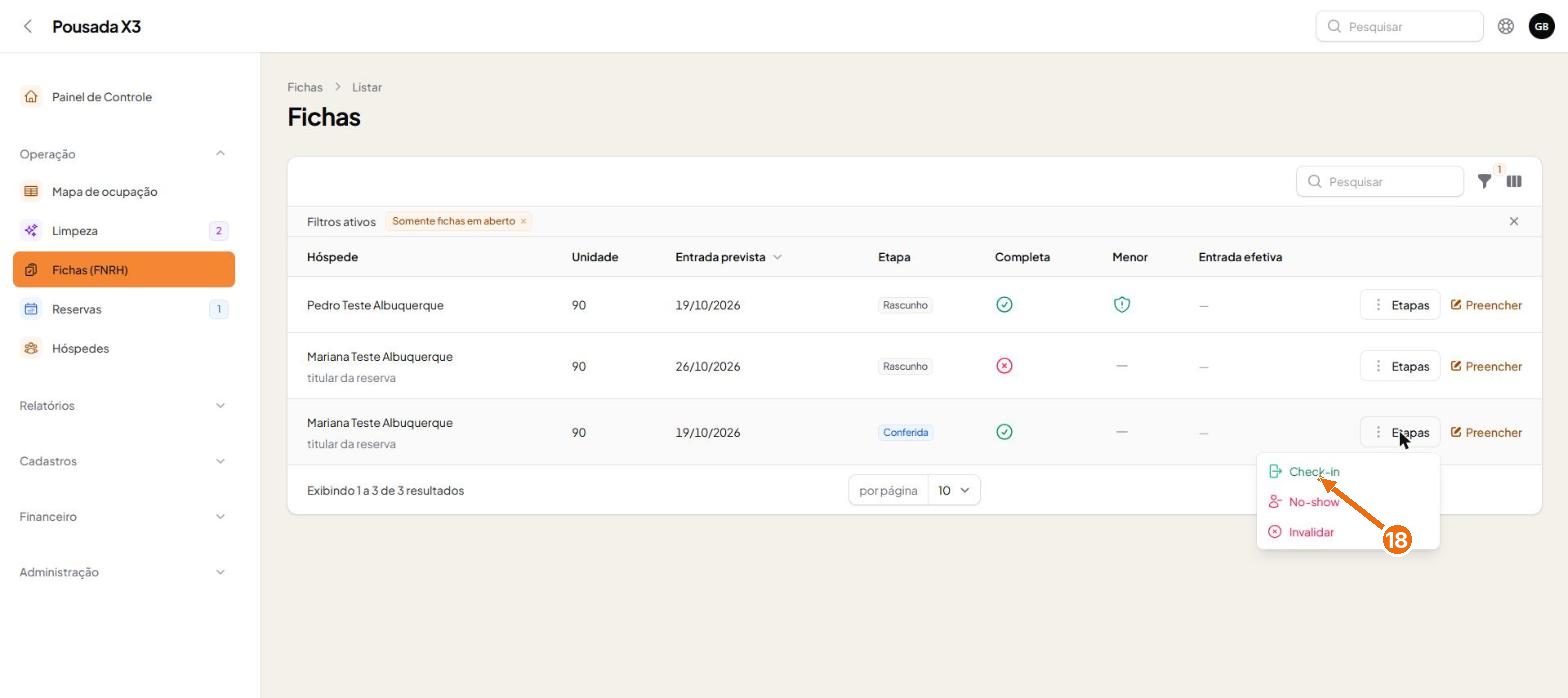The width and height of the screenshot is (1568, 698).
Task: Sort by Entrada prevista column
Action: (x=728, y=257)
